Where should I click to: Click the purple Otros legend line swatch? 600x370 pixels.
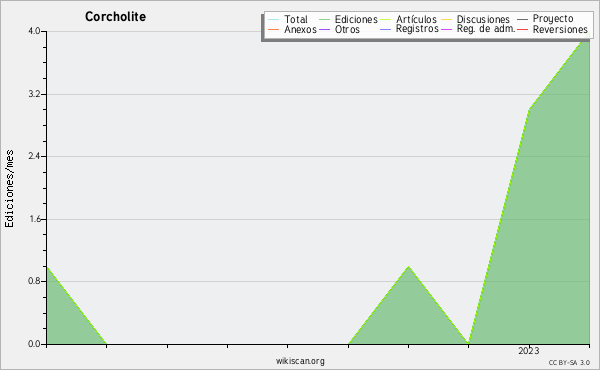click(324, 29)
